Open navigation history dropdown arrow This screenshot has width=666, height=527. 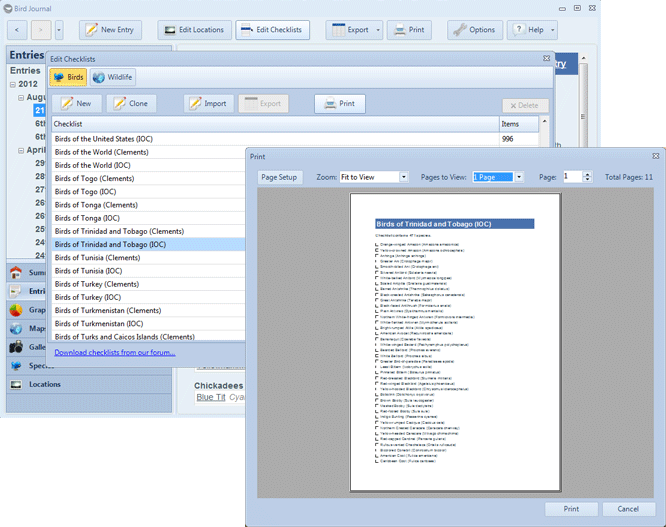coord(59,30)
